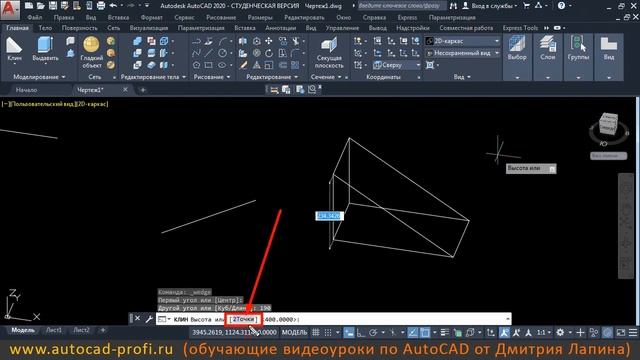640x360 pixels.
Task: Close the Чертеж1 drawing tab
Action: click(x=125, y=89)
